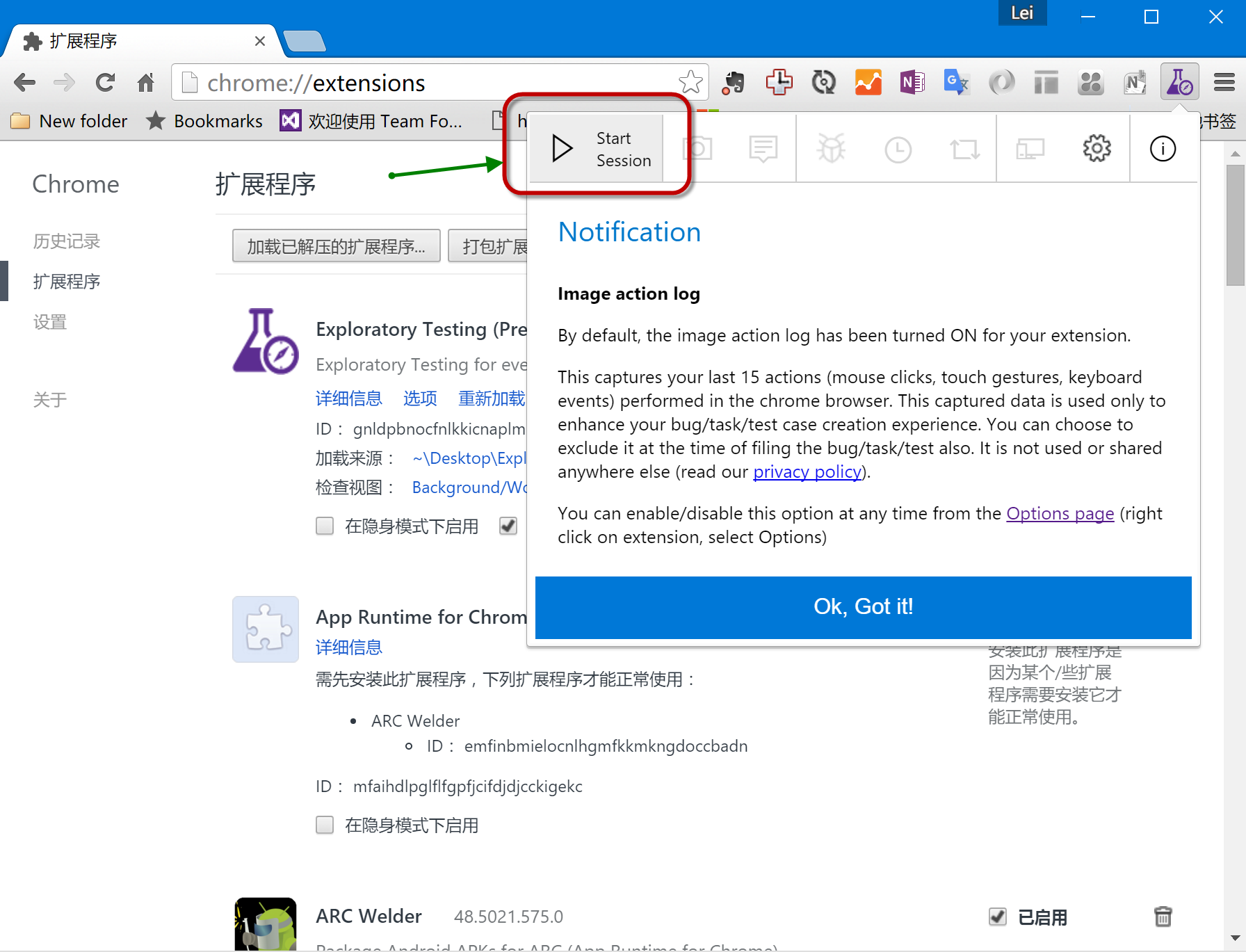This screenshot has width=1246, height=952.
Task: Go back to the previous page
Action: [24, 83]
